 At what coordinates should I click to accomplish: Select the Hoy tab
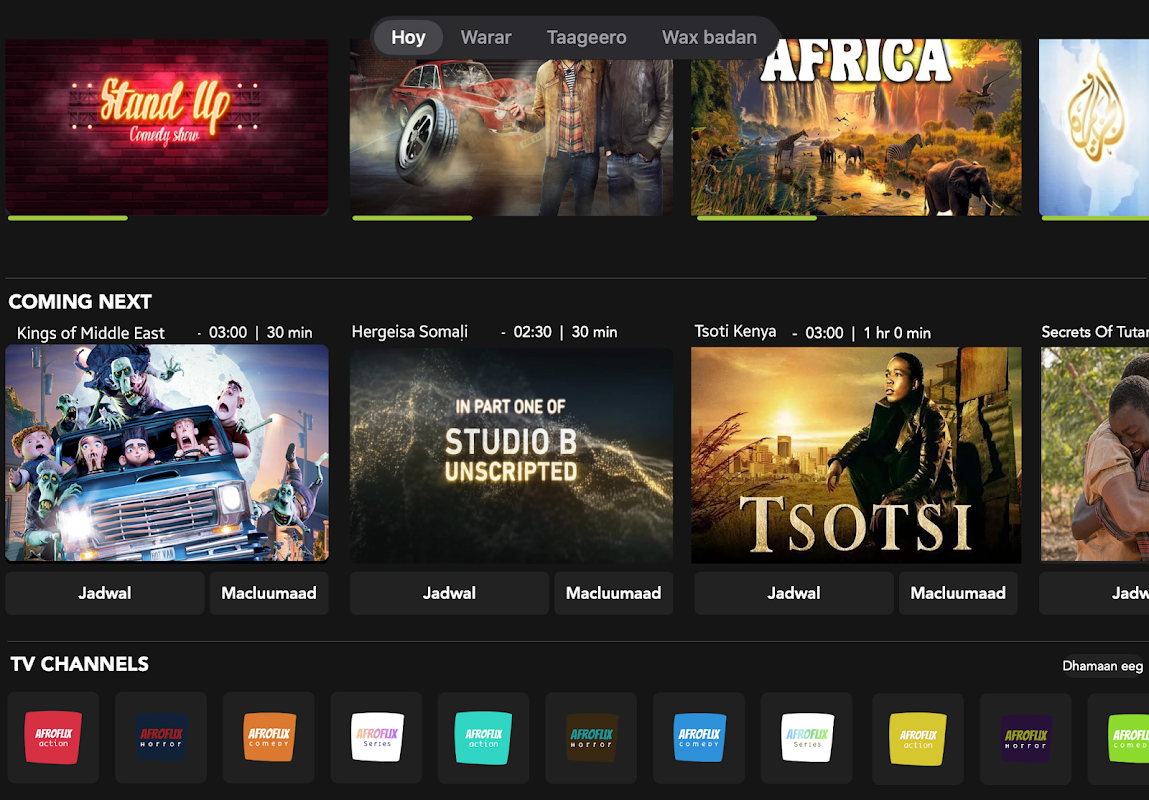coord(408,37)
